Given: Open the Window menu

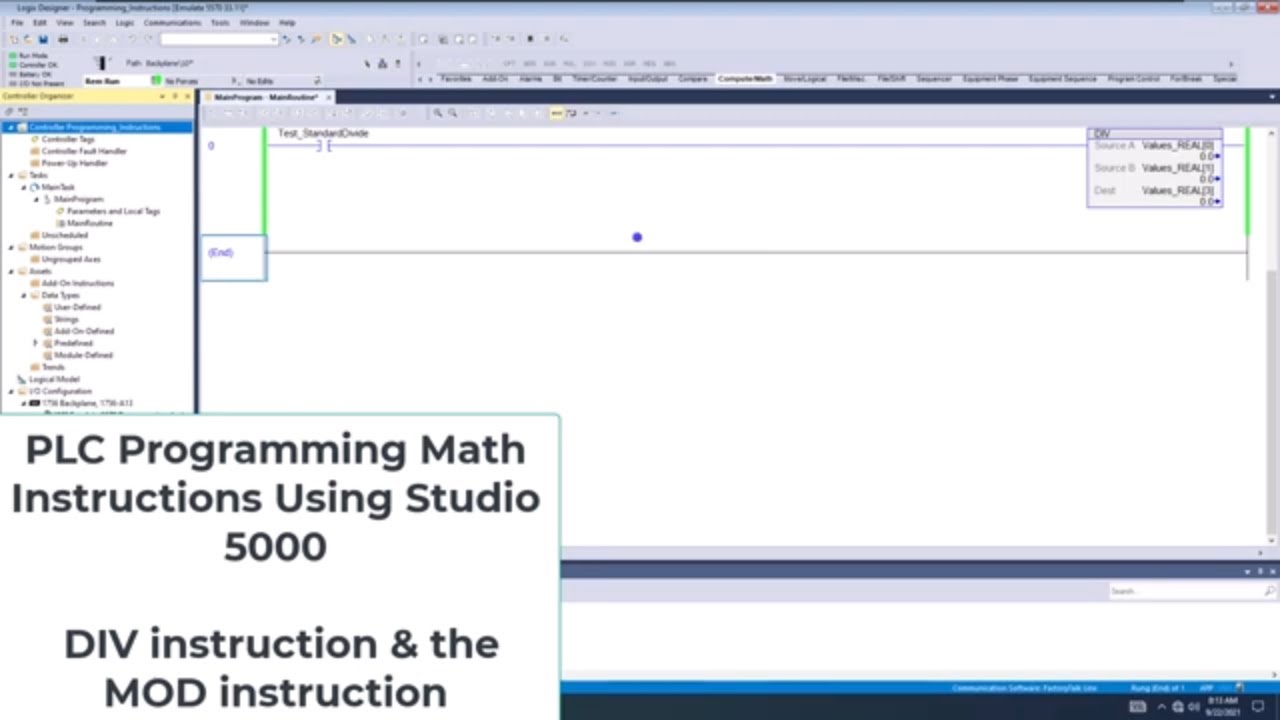Looking at the screenshot, I should click(254, 22).
